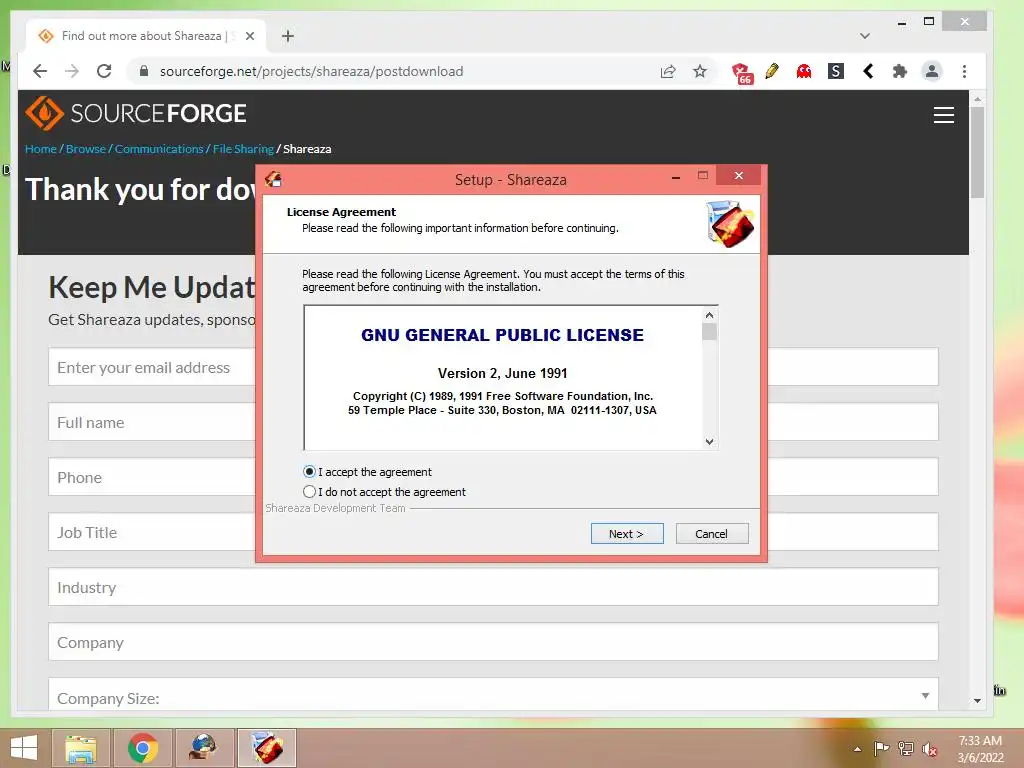Open File Explorer from the taskbar
Image resolution: width=1024 pixels, height=768 pixels.
(81, 748)
